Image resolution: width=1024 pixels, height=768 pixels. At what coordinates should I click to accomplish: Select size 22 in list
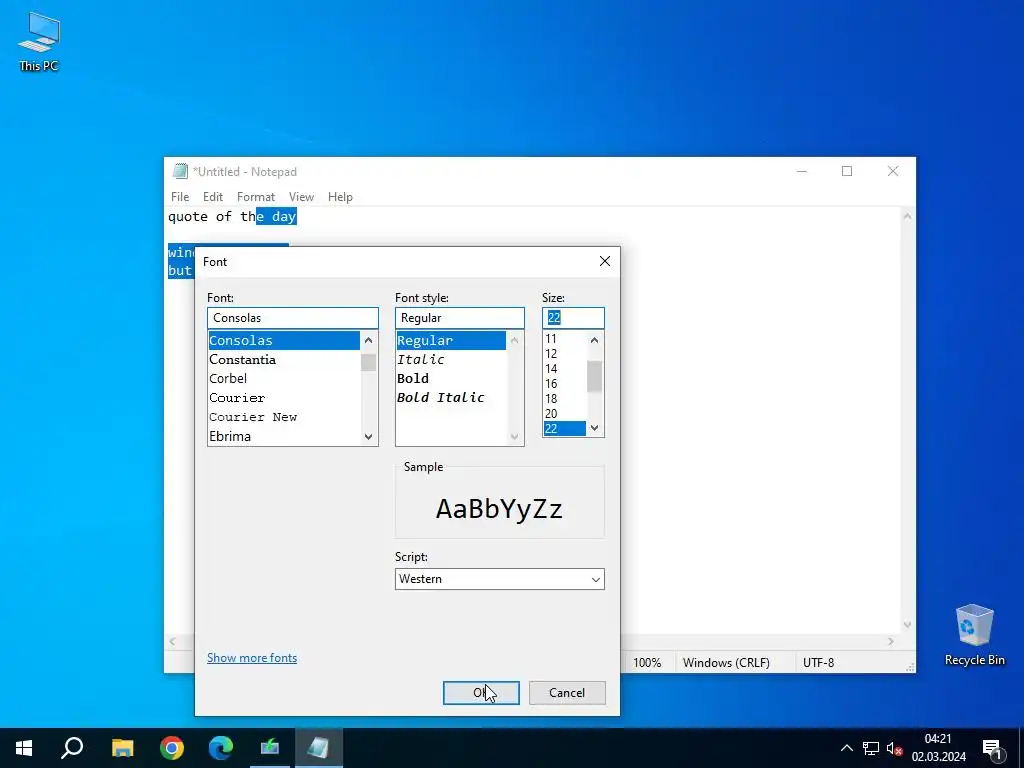564,428
